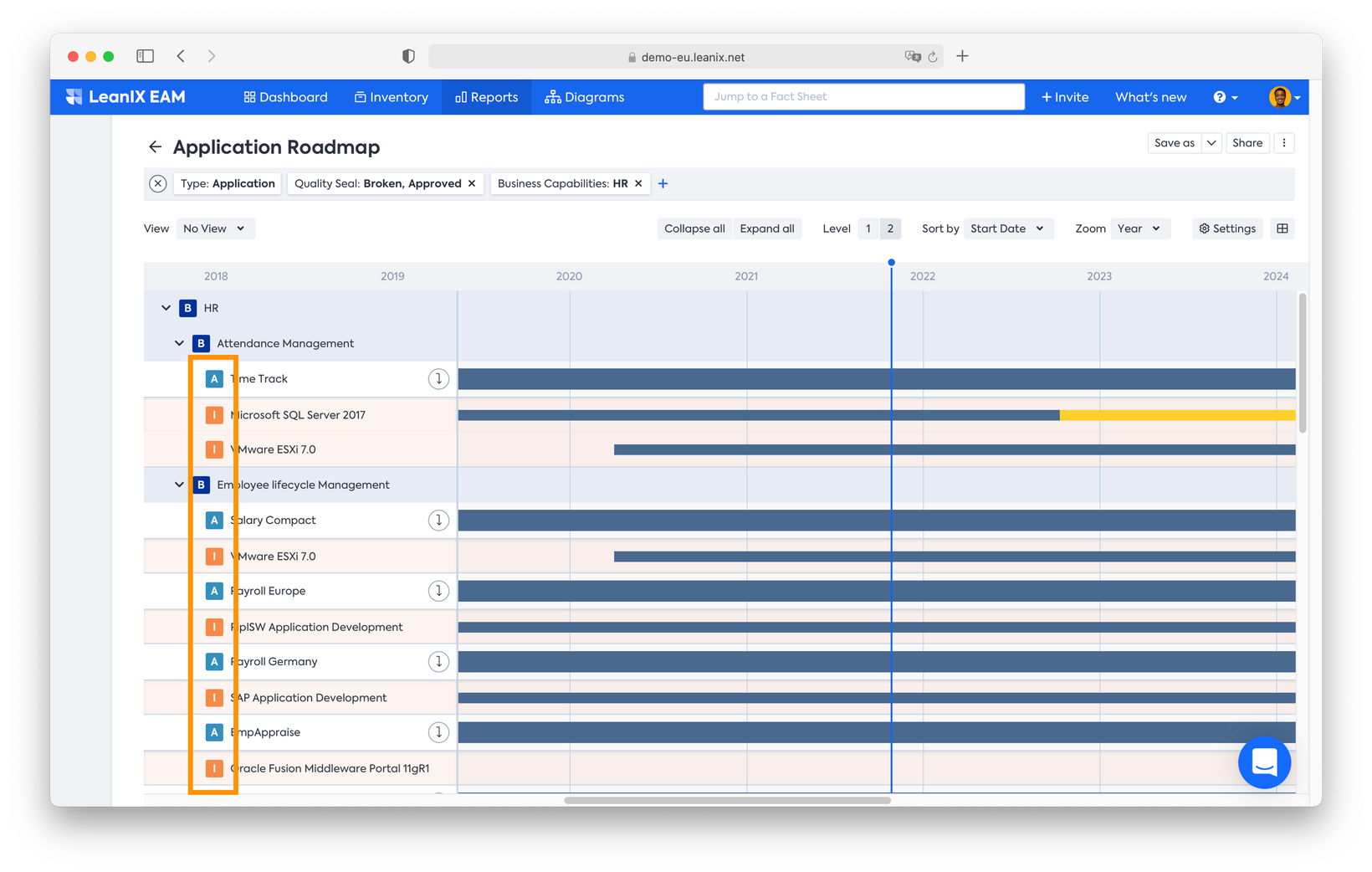This screenshot has height=872, width=1372.
Task: Open the Save as dropdown arrow
Action: [x=1211, y=143]
